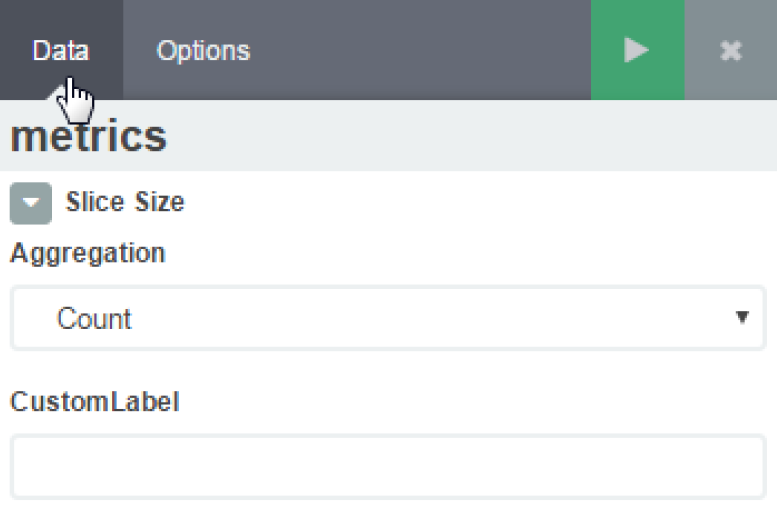The height and width of the screenshot is (520, 777).
Task: Click the Aggregation field label
Action: 87,253
